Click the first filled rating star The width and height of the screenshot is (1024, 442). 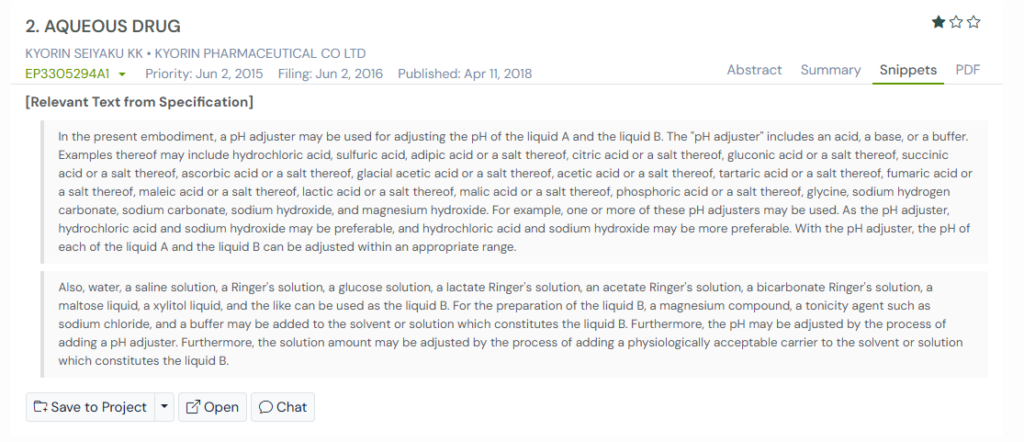coord(938,22)
